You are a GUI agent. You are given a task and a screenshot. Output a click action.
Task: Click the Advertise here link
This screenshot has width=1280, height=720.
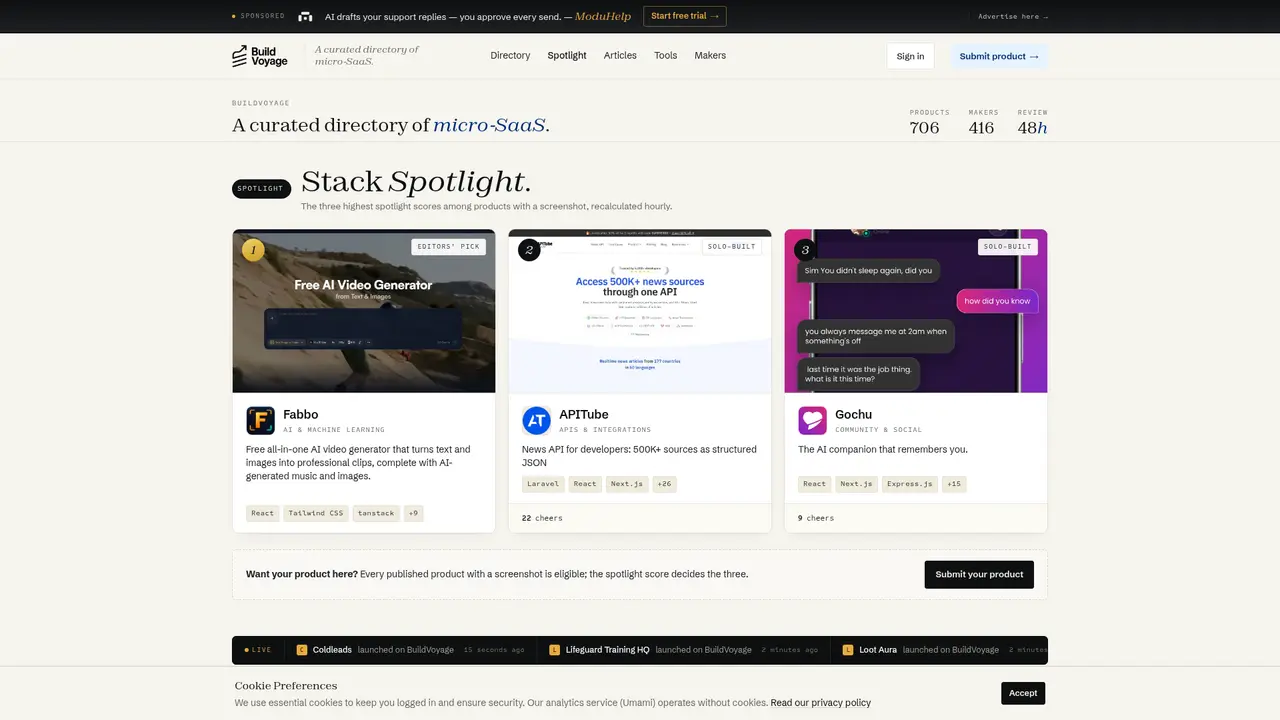tap(1013, 16)
